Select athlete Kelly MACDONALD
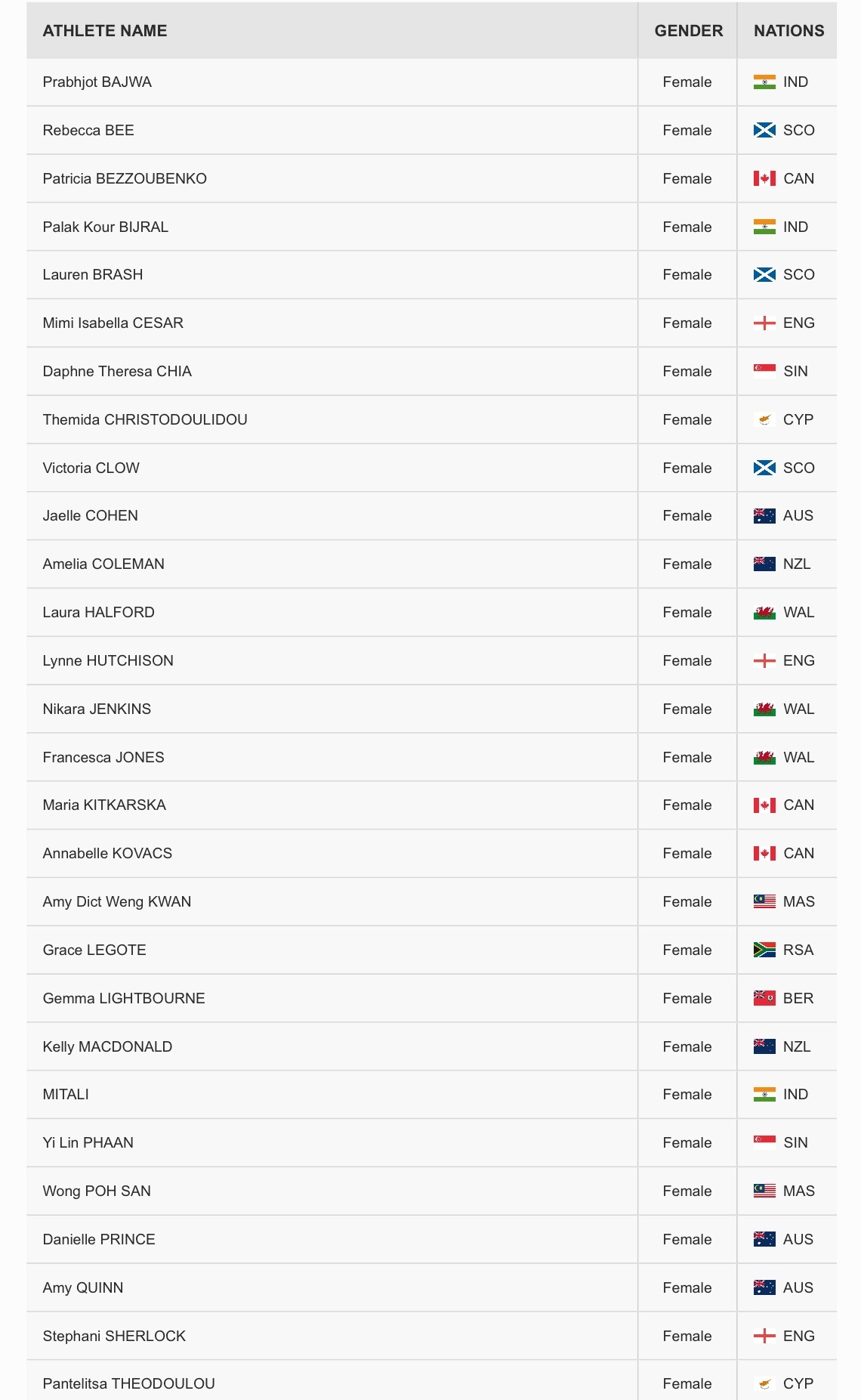Screen dimensions: 861x1400 point(107,1046)
